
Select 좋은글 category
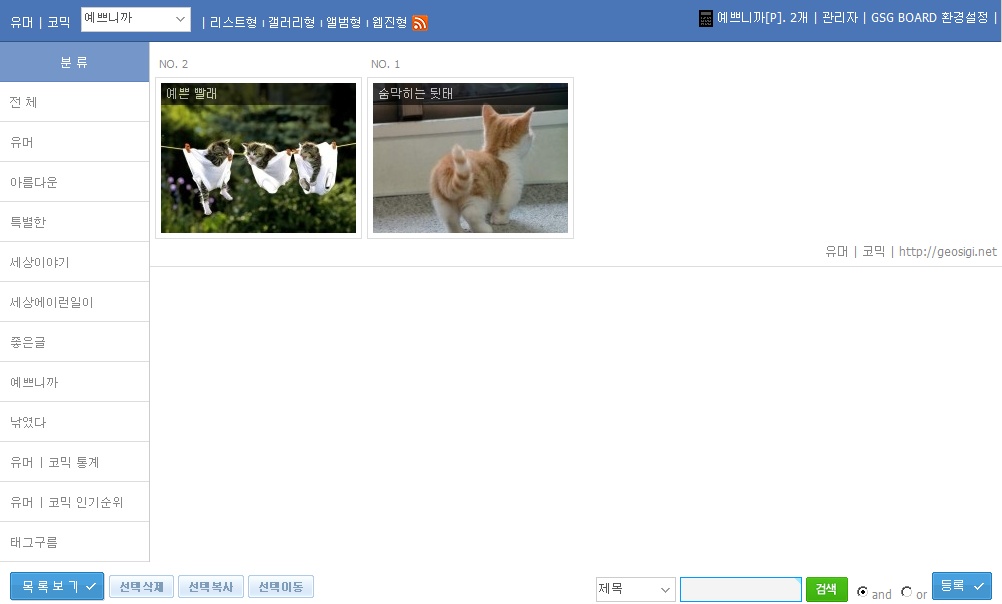(x=74, y=342)
